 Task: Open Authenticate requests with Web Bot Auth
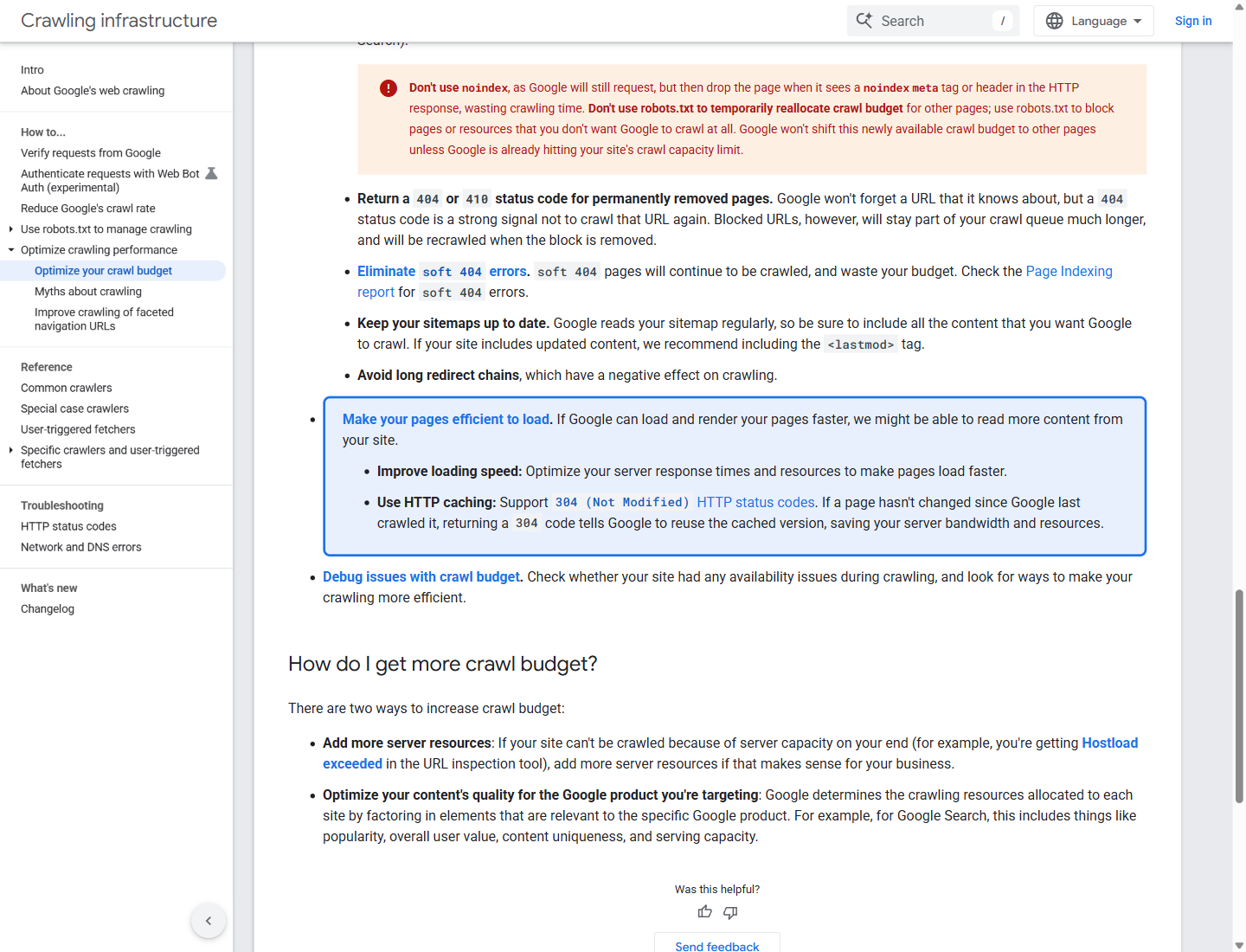point(110,181)
